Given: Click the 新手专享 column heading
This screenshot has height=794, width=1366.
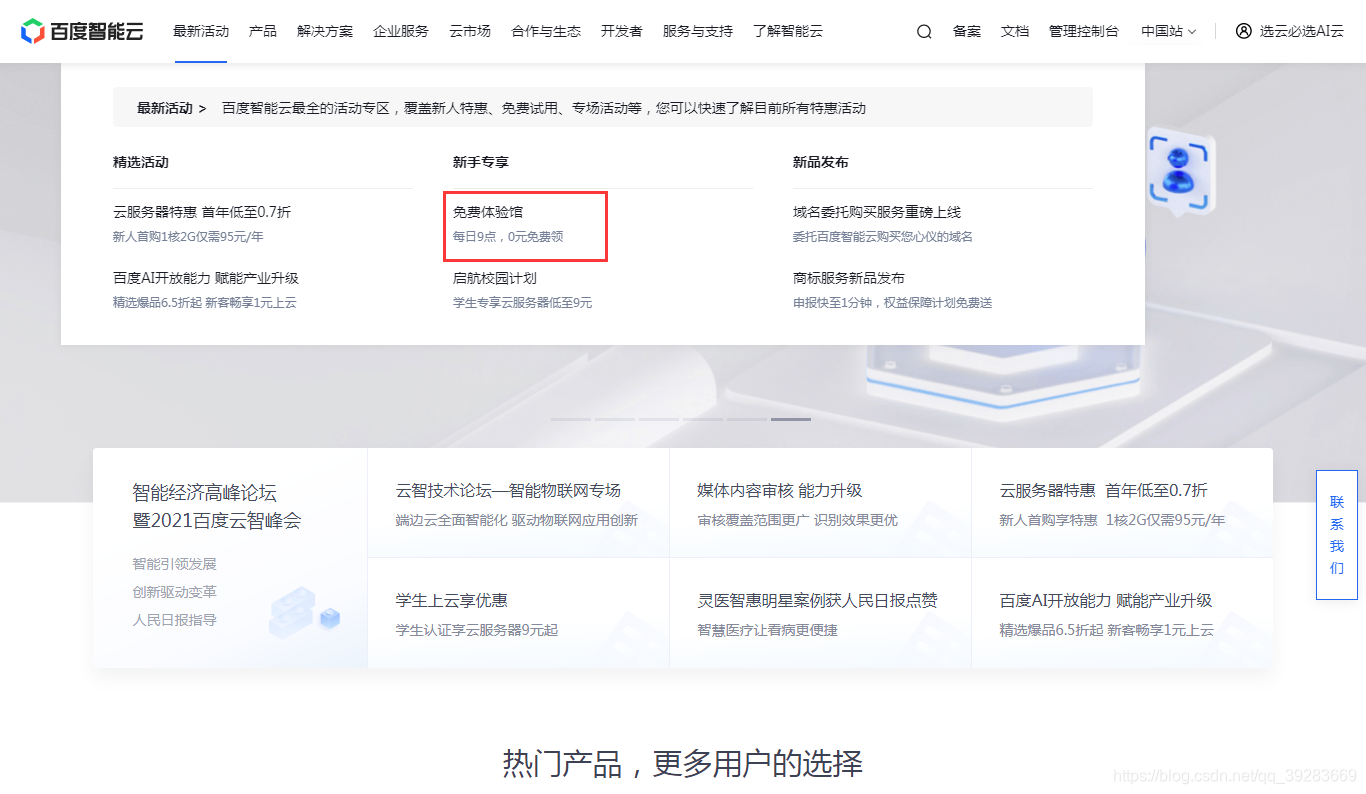Looking at the screenshot, I should [481, 162].
